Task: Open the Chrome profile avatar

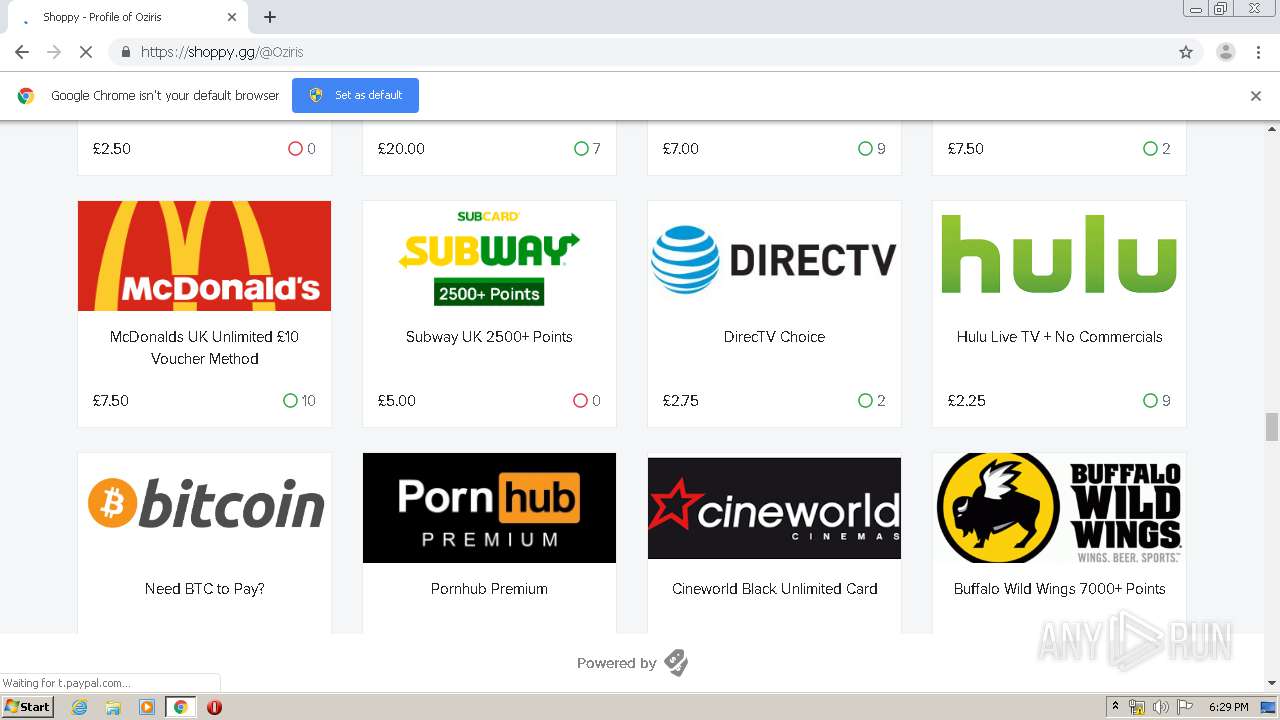Action: coord(1225,52)
